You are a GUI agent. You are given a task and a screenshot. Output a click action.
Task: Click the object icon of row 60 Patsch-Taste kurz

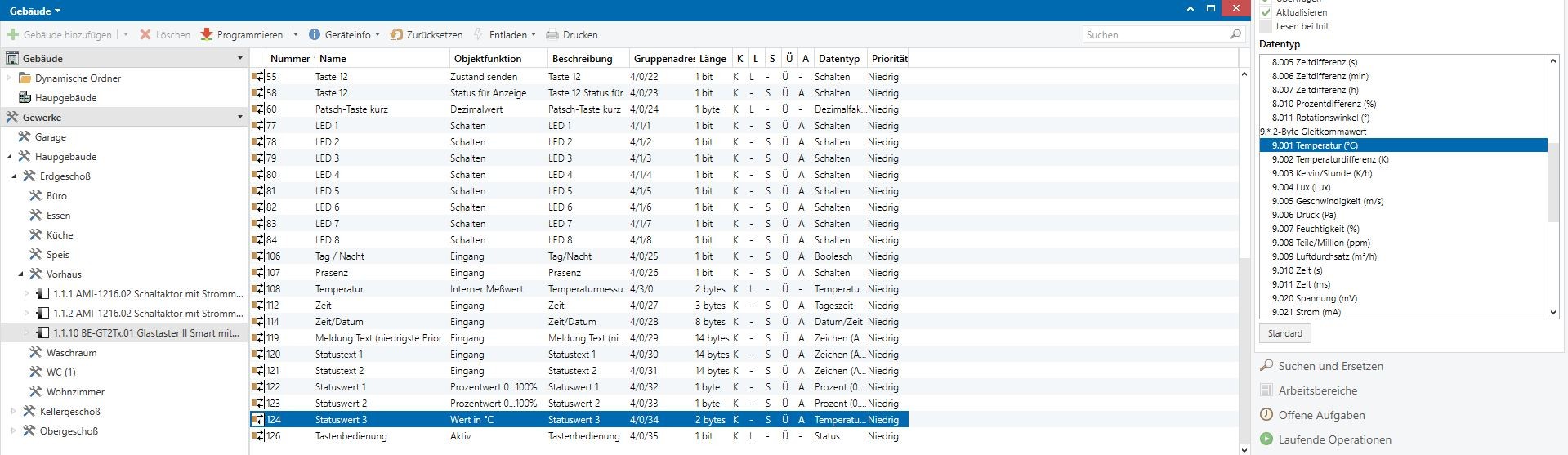click(257, 109)
